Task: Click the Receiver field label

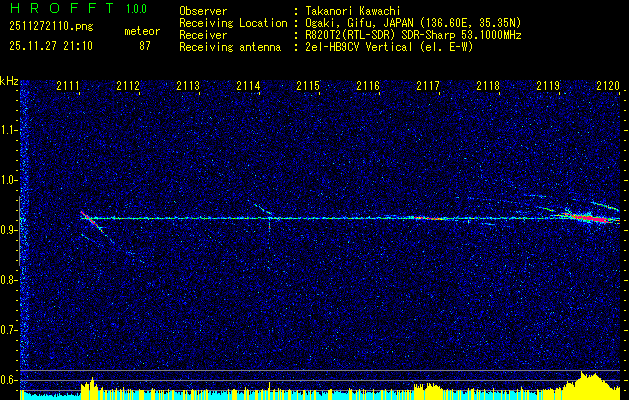Action: [203, 35]
